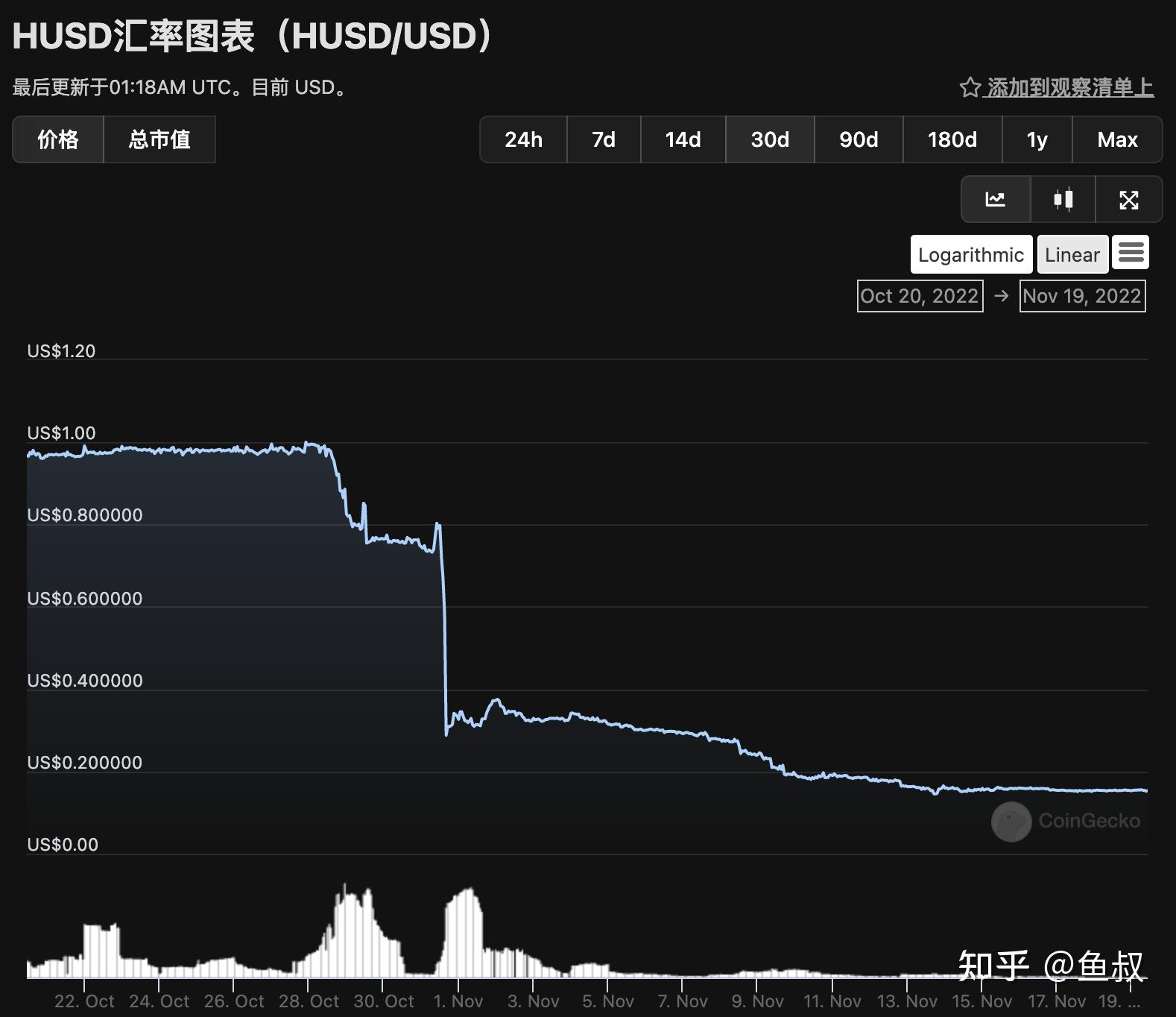Click the US$0.200000 axis label

pos(84,763)
